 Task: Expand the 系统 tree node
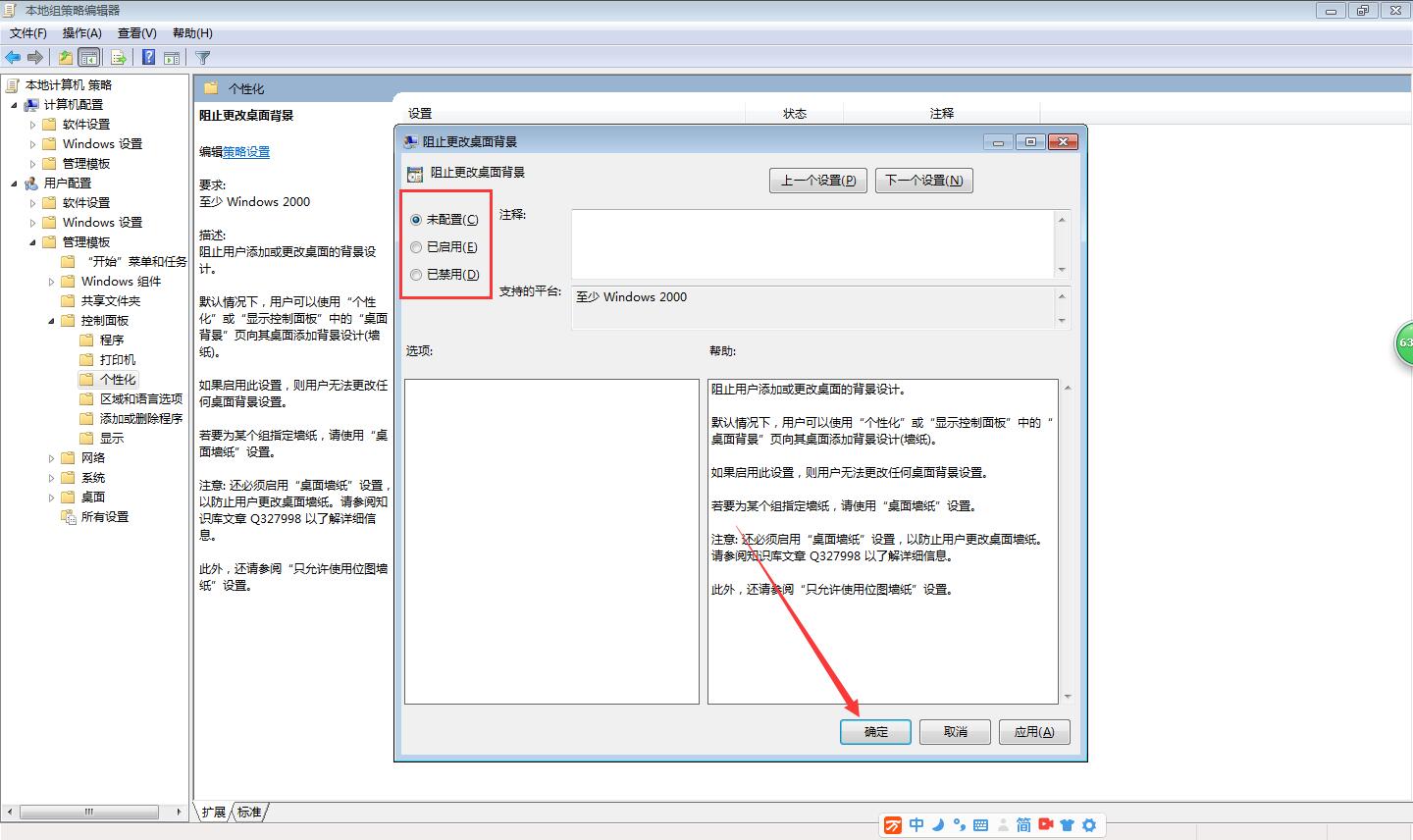(x=51, y=478)
